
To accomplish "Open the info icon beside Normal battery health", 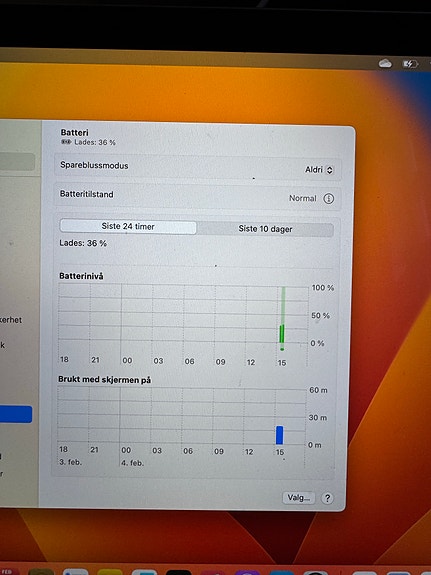I will tap(328, 198).
